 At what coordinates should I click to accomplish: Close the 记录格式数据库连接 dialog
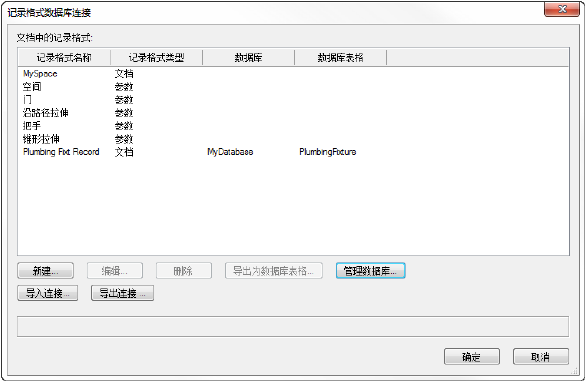point(562,9)
